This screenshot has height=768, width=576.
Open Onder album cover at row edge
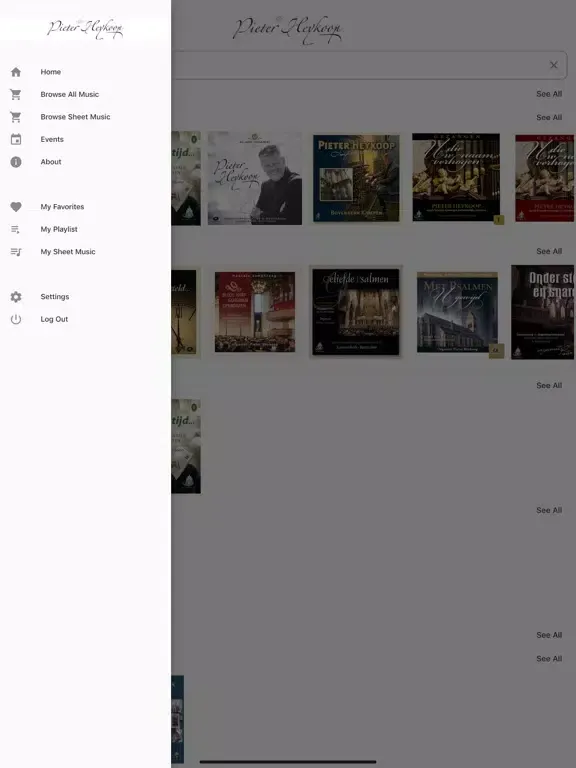(543, 312)
